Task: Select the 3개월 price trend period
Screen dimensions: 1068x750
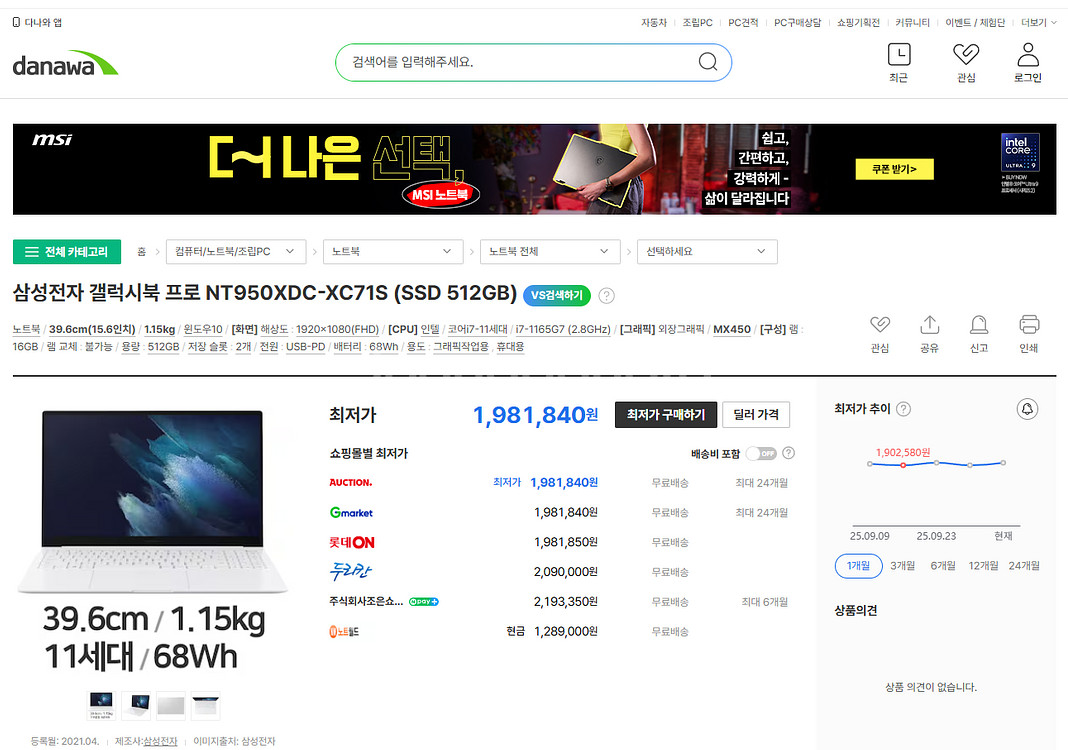Action: pos(902,565)
